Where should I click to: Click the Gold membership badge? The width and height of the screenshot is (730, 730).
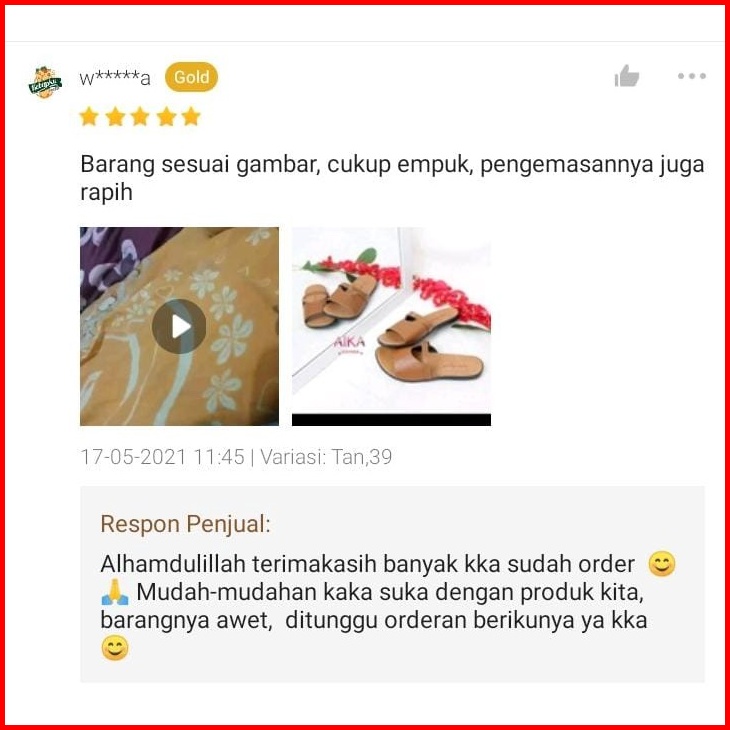[191, 77]
